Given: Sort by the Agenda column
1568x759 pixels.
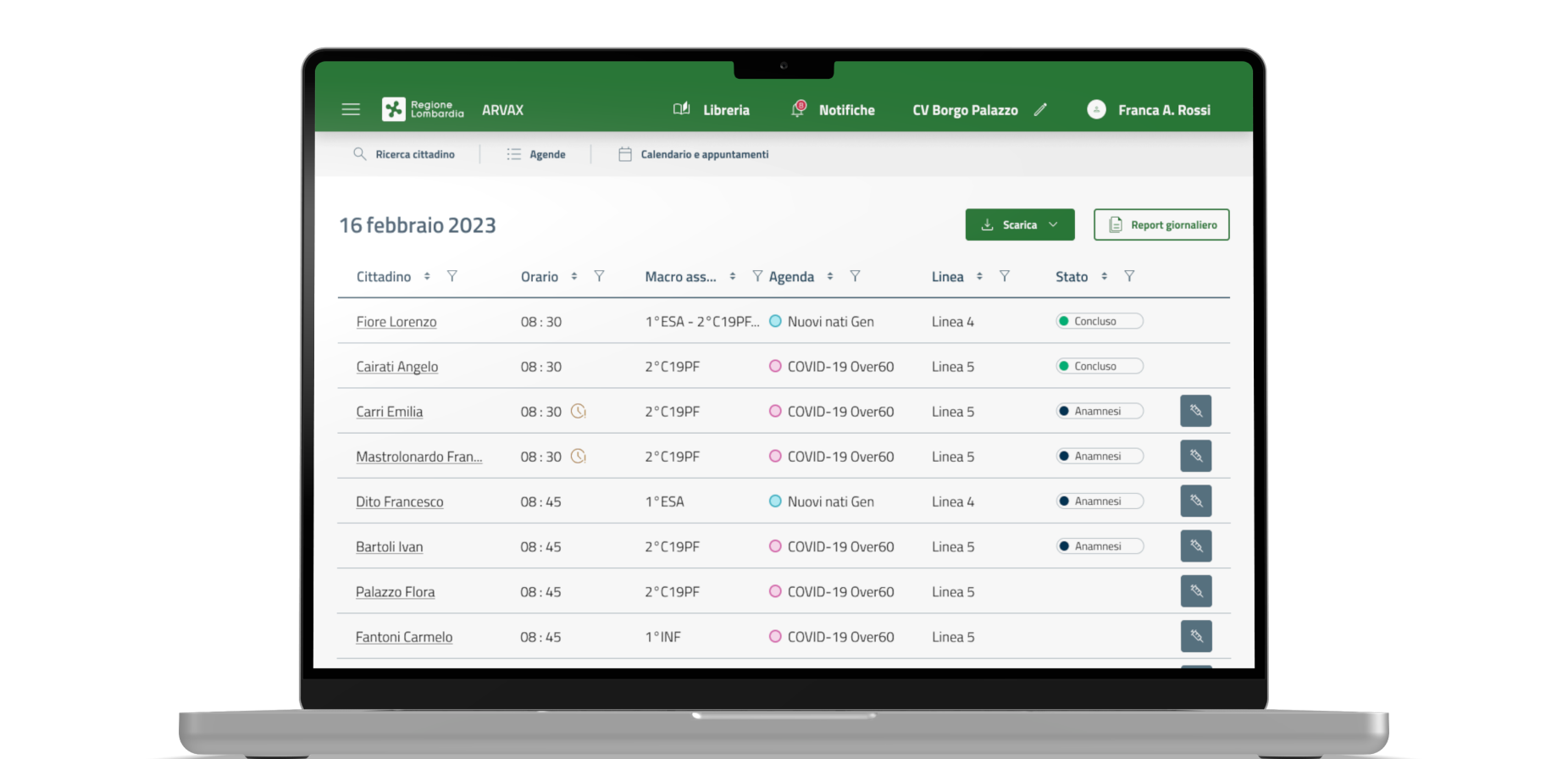Looking at the screenshot, I should pos(830,276).
